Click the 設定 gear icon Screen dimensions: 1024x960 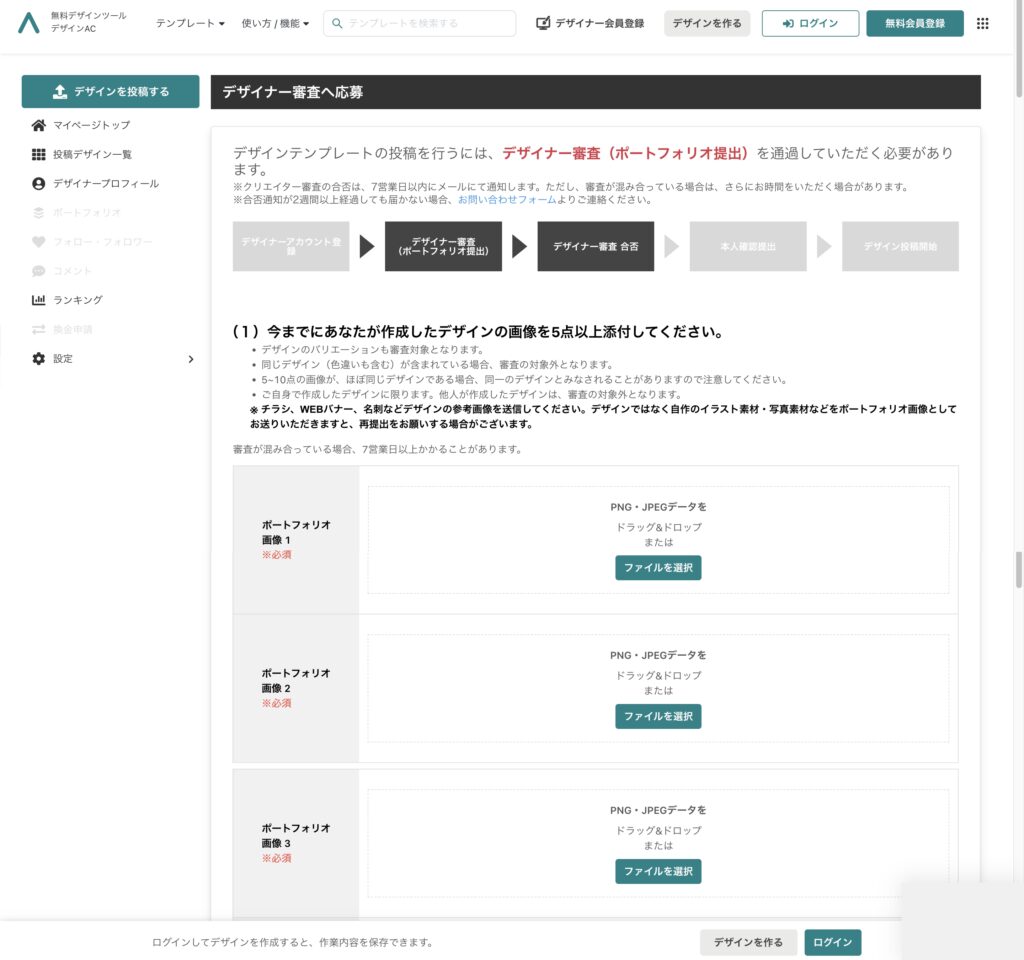point(38,358)
